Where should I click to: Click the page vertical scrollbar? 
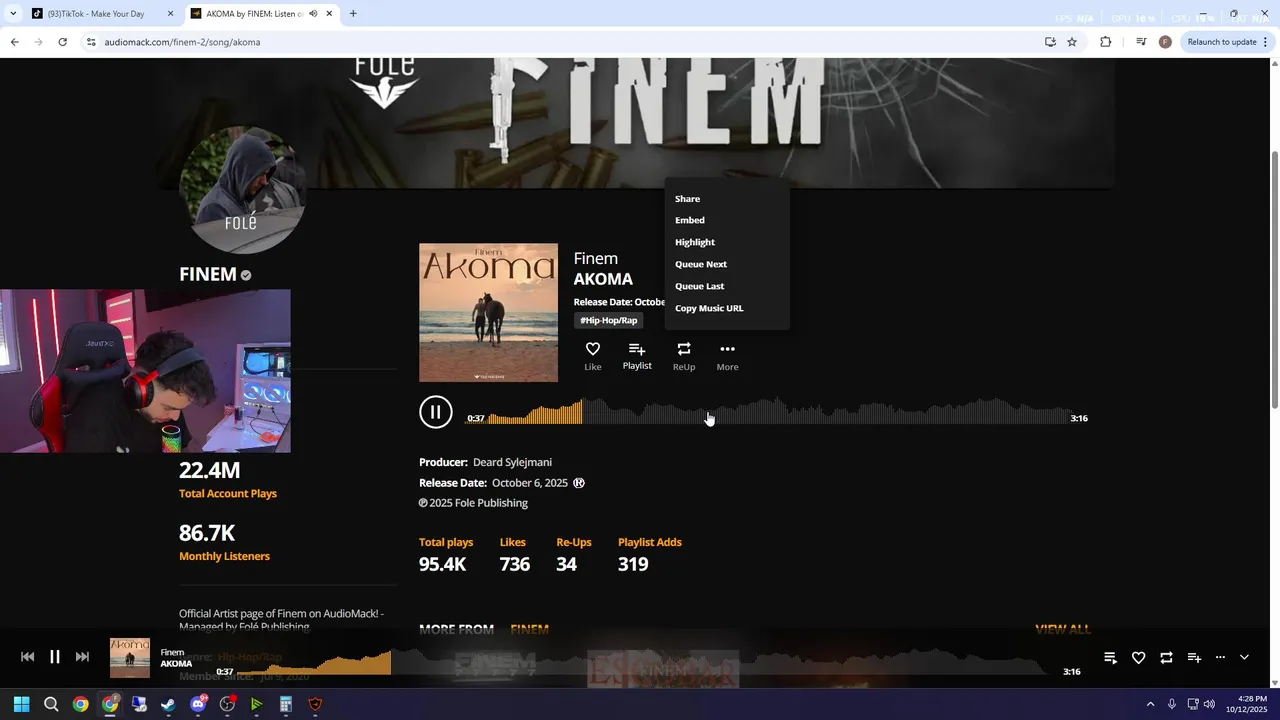pos(1274,280)
